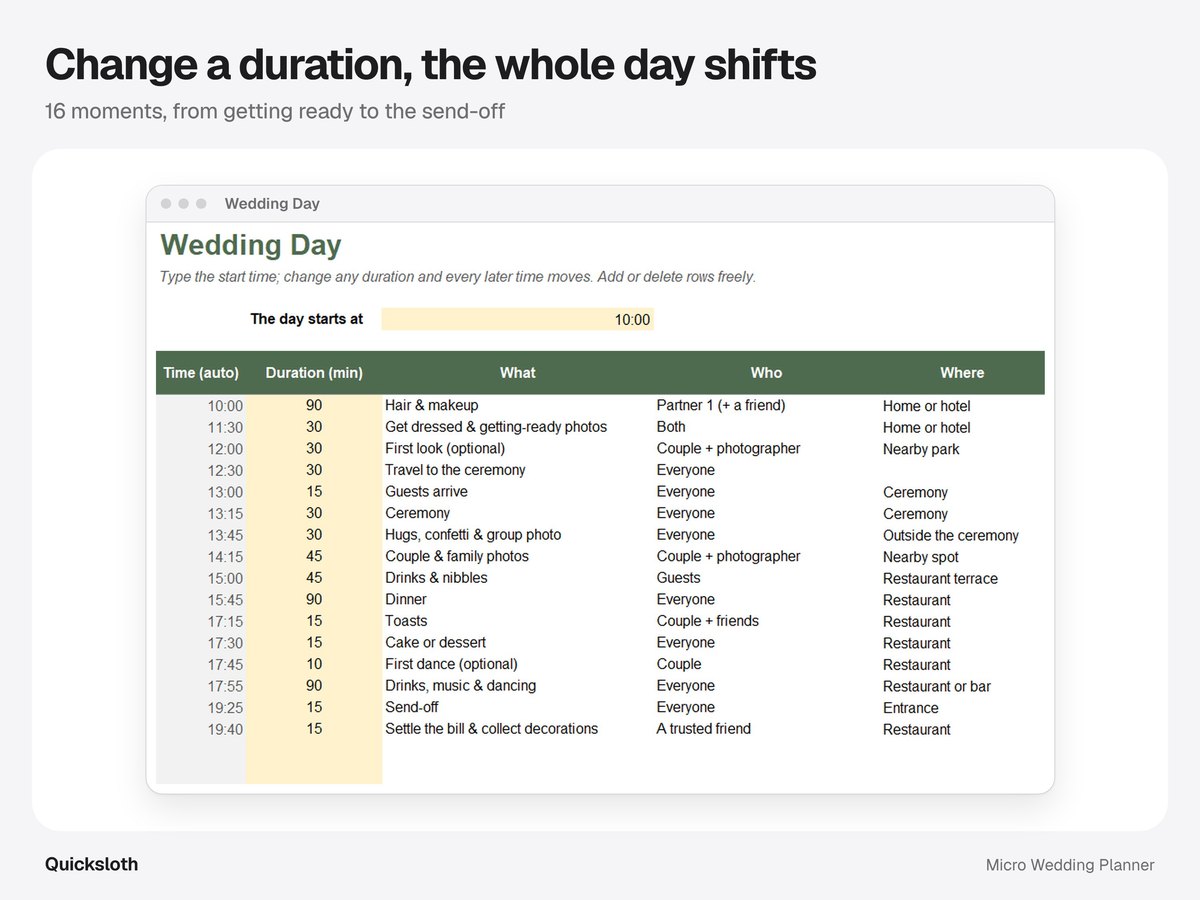Image resolution: width=1200 pixels, height=900 pixels.
Task: Select the First dance (optional) cell
Action: [x=451, y=665]
